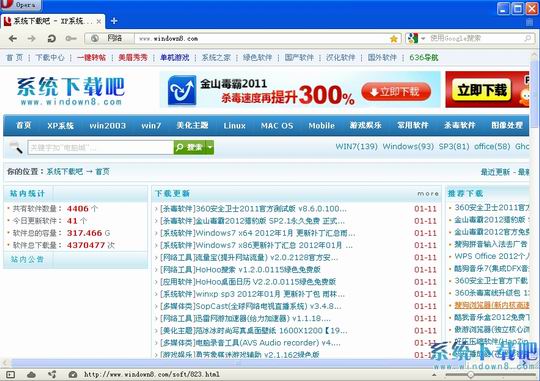Screen dimensions: 540x381
Task: Bookmark the page with the star icon
Action: click(394, 39)
